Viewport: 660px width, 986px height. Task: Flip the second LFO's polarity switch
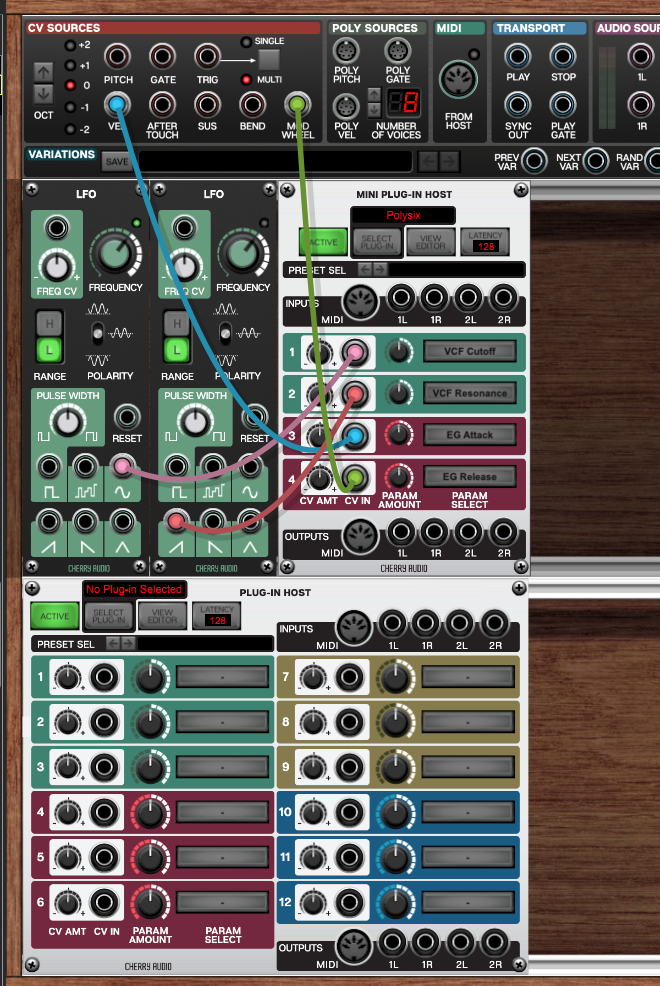224,333
